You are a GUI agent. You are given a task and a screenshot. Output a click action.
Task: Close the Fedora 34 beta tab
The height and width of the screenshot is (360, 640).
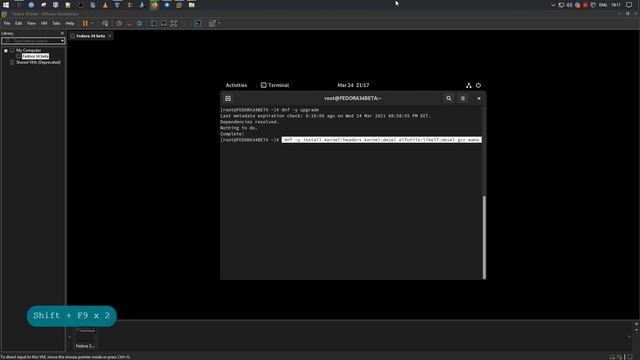pos(110,36)
